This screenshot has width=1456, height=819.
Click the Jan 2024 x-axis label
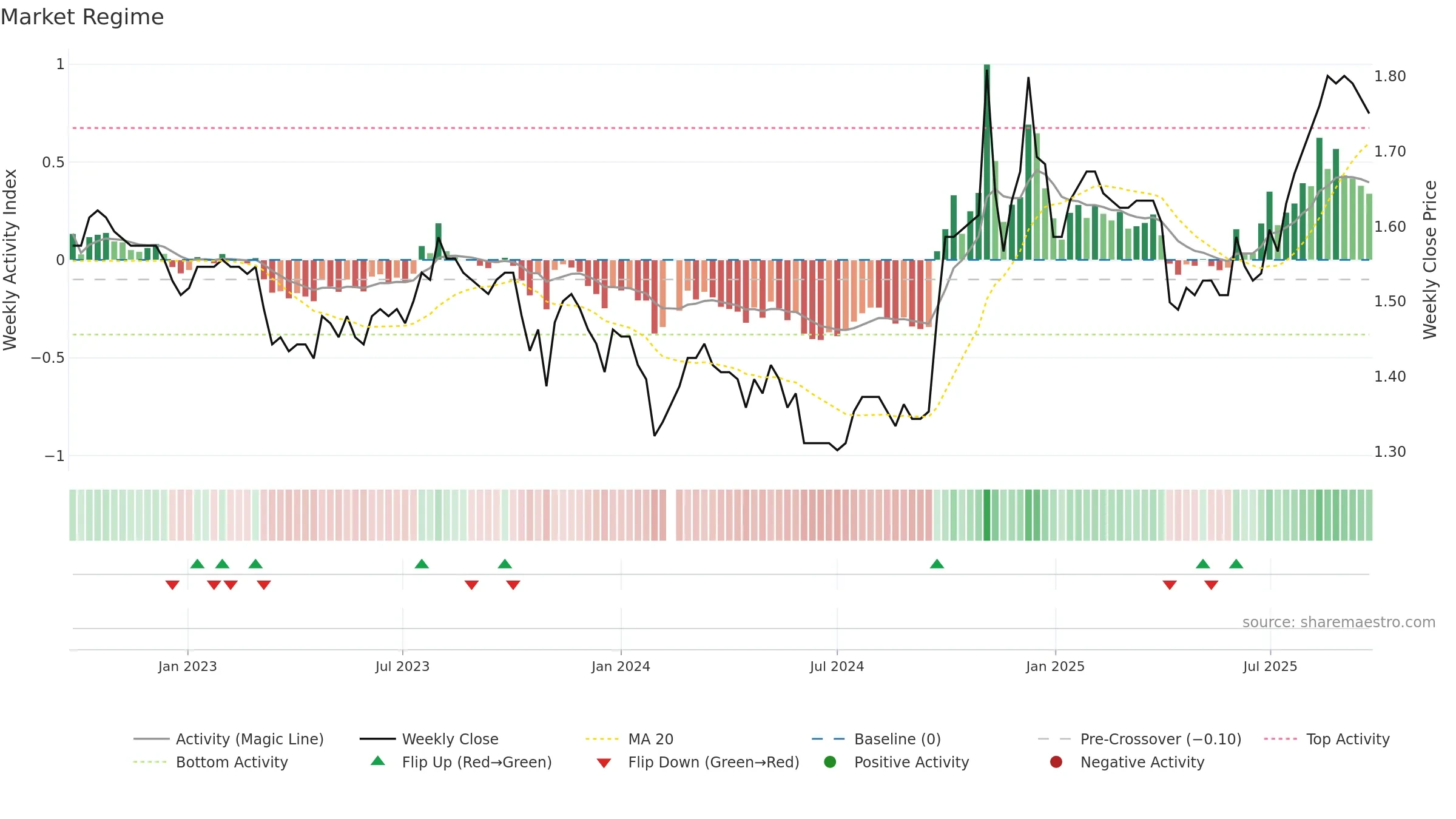tap(621, 666)
